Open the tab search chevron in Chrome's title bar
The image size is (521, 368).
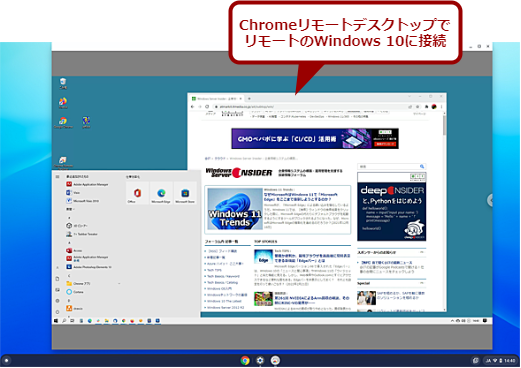(409, 96)
